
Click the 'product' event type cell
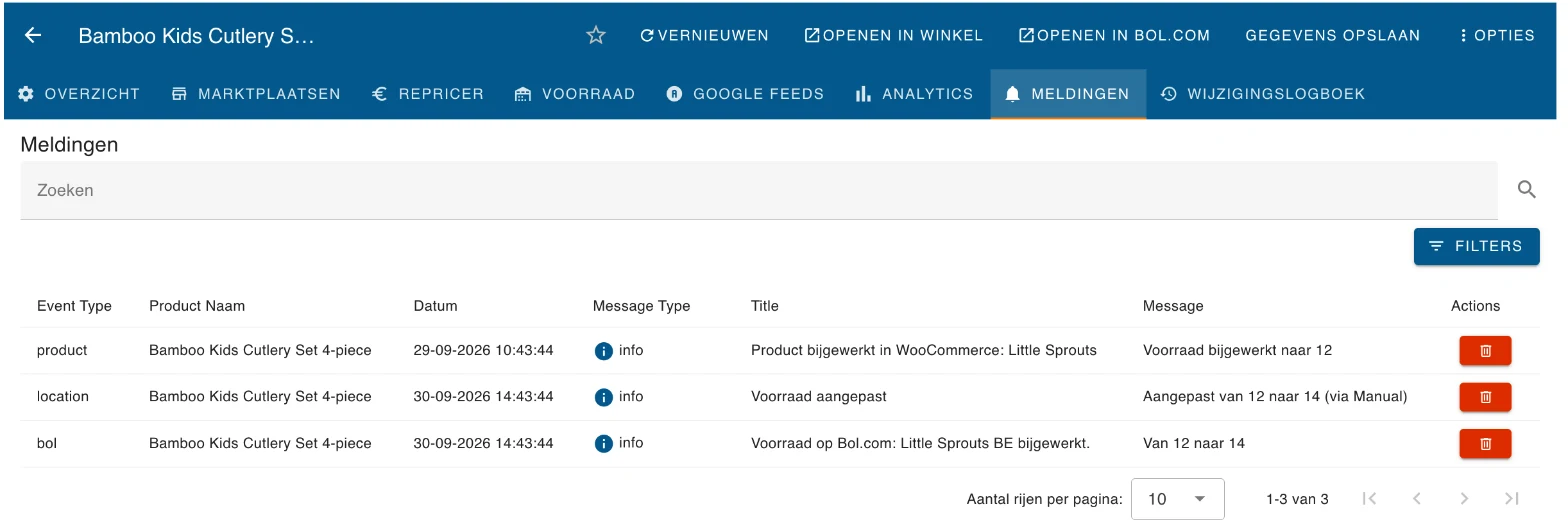tap(62, 351)
